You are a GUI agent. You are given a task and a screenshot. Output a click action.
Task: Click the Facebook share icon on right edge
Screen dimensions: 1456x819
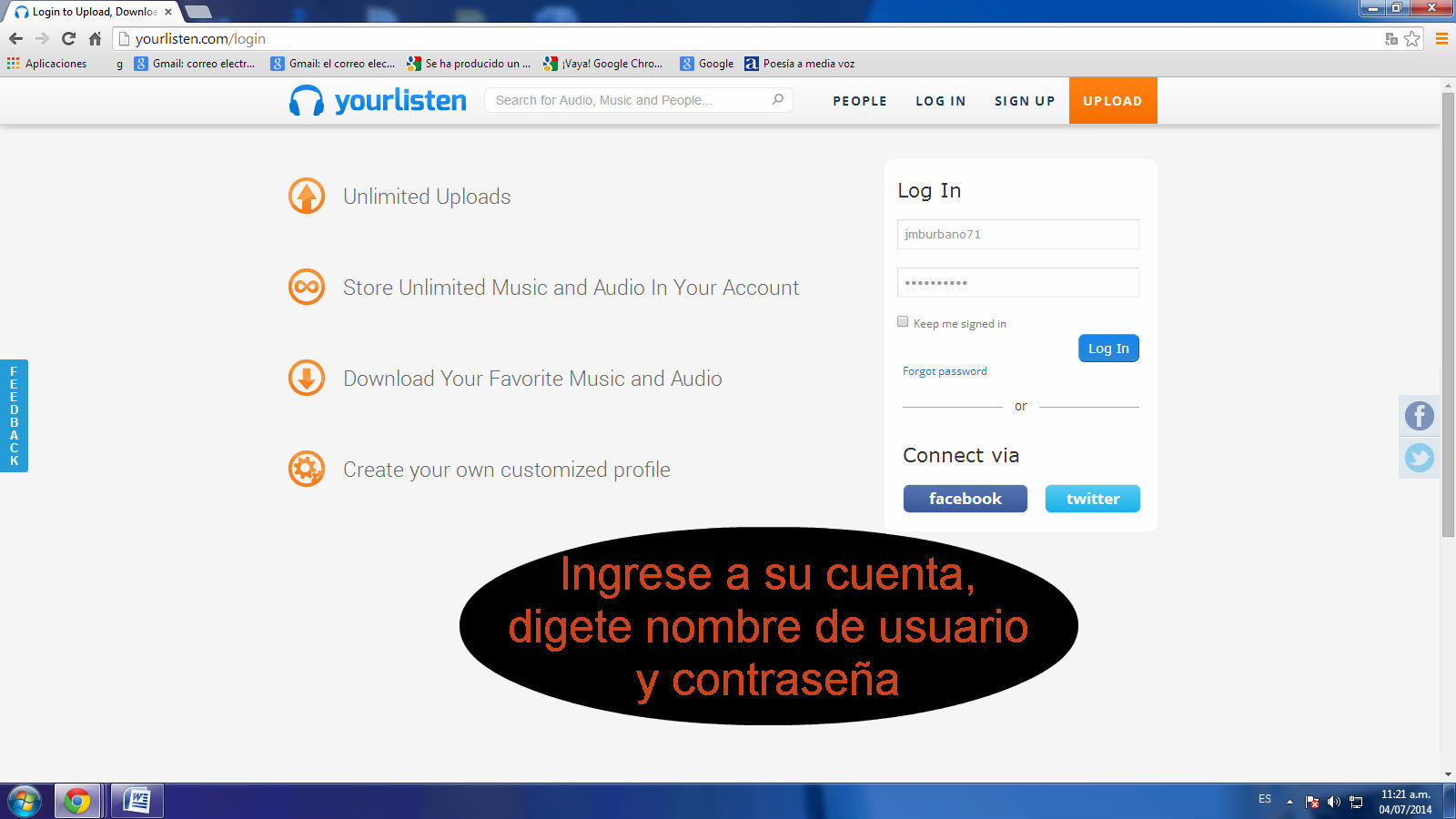coord(1419,416)
